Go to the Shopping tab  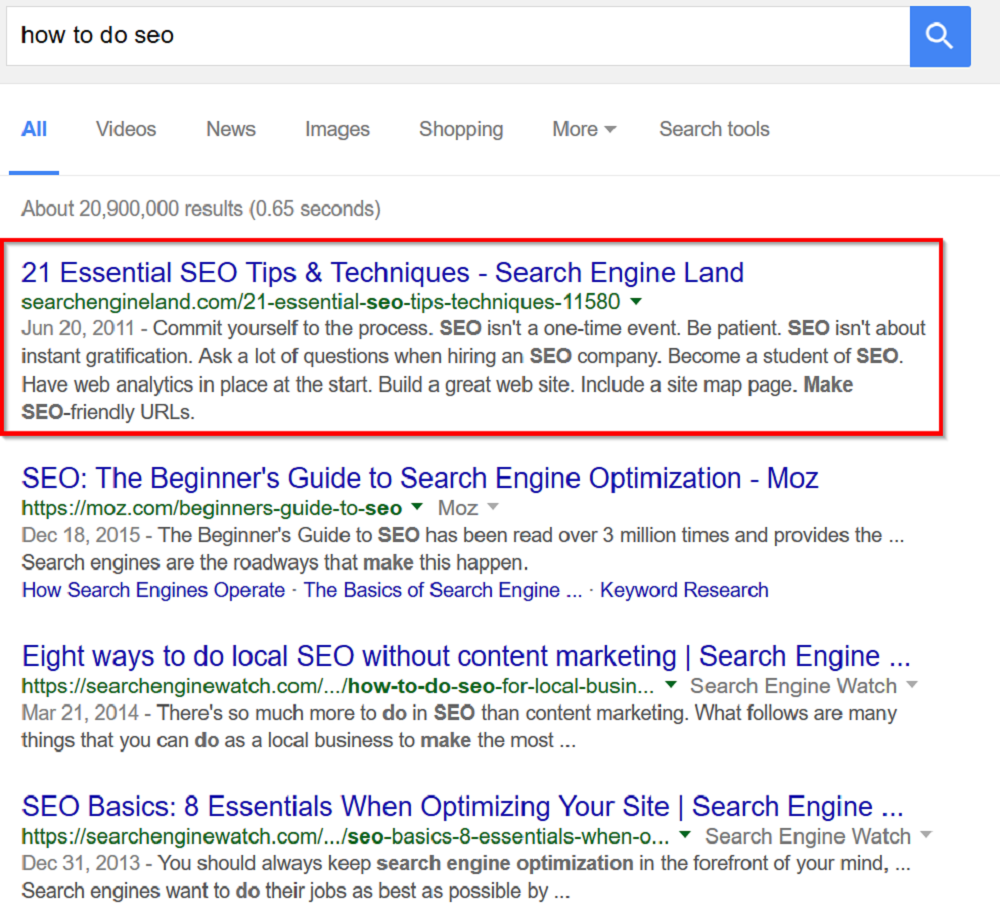pos(461,129)
